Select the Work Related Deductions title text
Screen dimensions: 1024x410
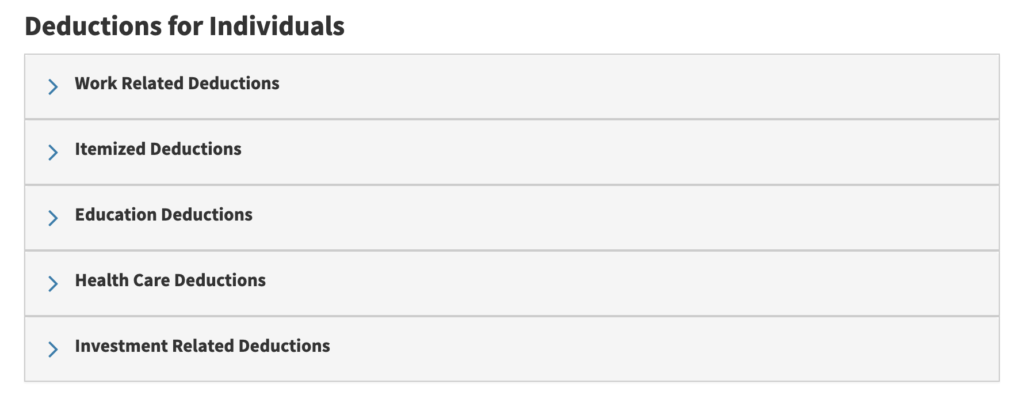coord(177,84)
